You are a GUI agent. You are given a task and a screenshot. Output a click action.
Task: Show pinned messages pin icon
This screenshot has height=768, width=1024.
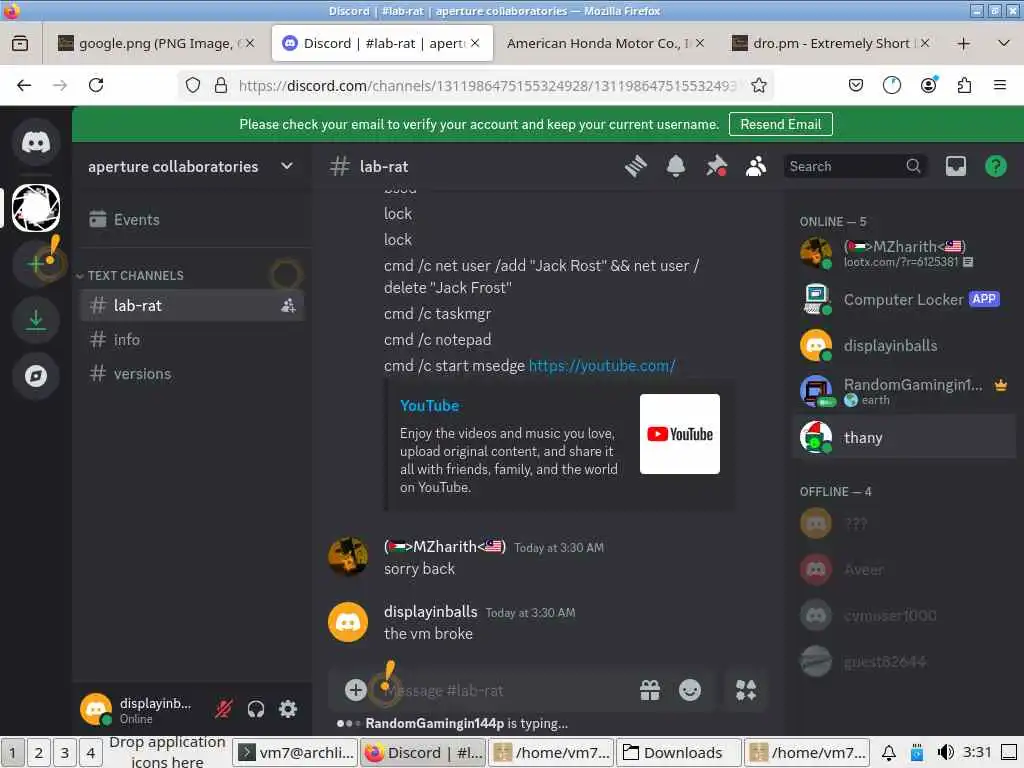[716, 167]
